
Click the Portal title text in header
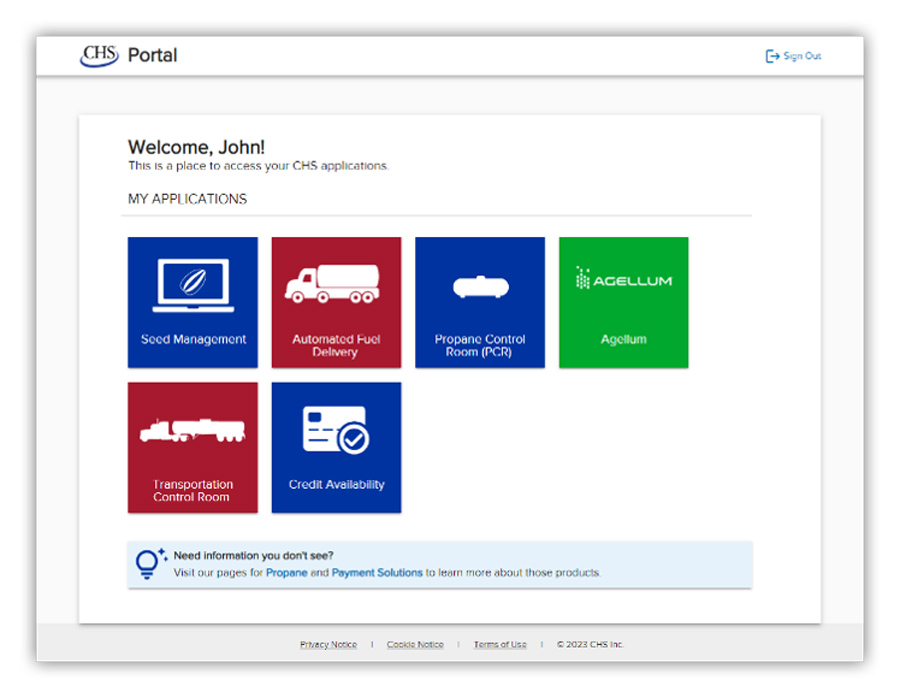coord(152,55)
